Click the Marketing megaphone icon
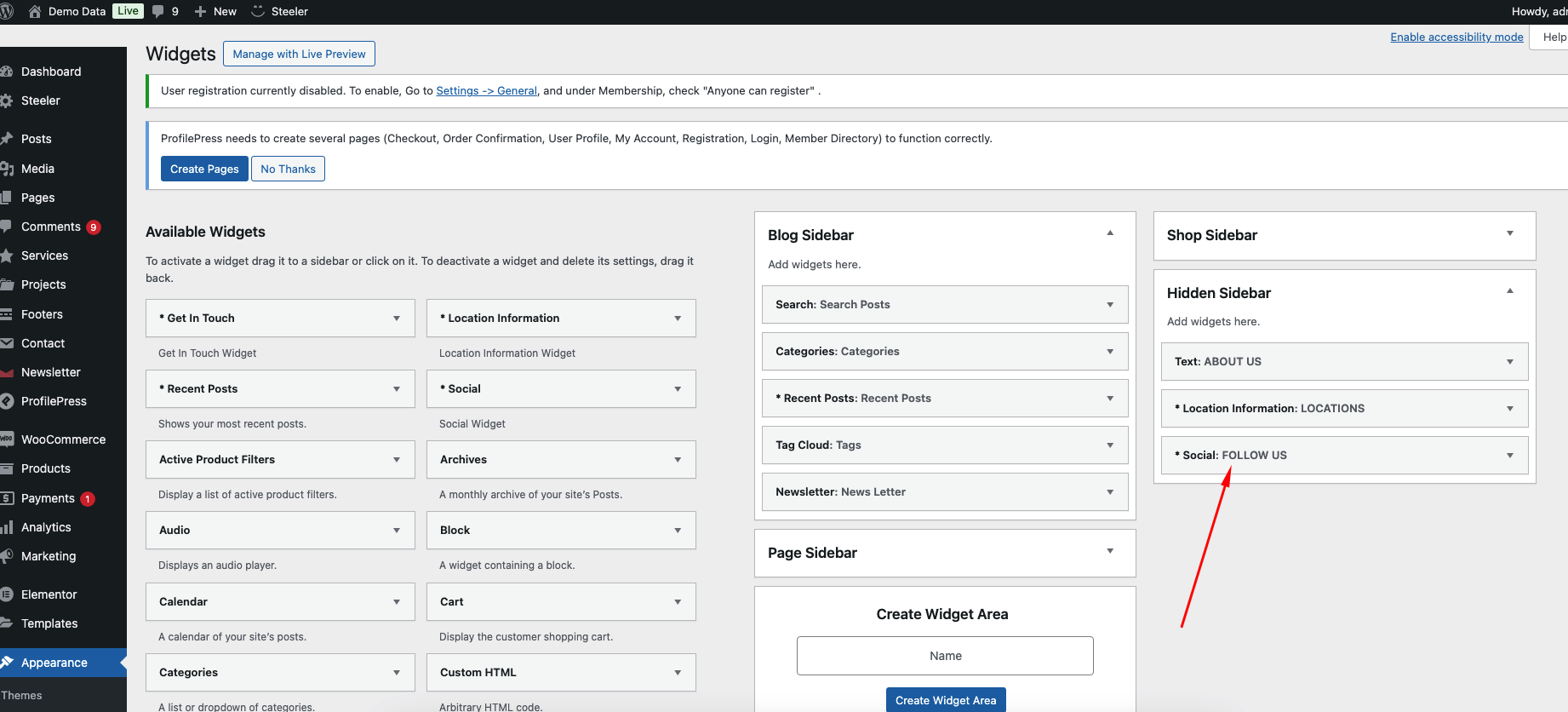The image size is (1568, 712). (7, 556)
